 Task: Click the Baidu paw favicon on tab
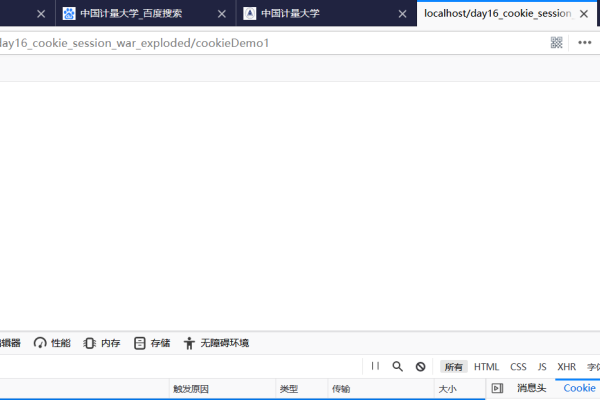pos(69,14)
